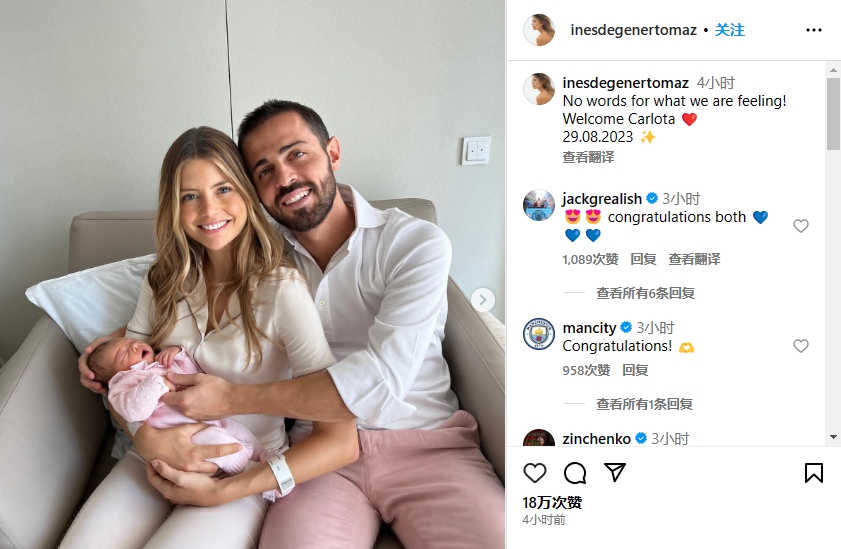841x549 pixels.
Task: Expand the 1 reply under mancity
Action: tap(644, 404)
